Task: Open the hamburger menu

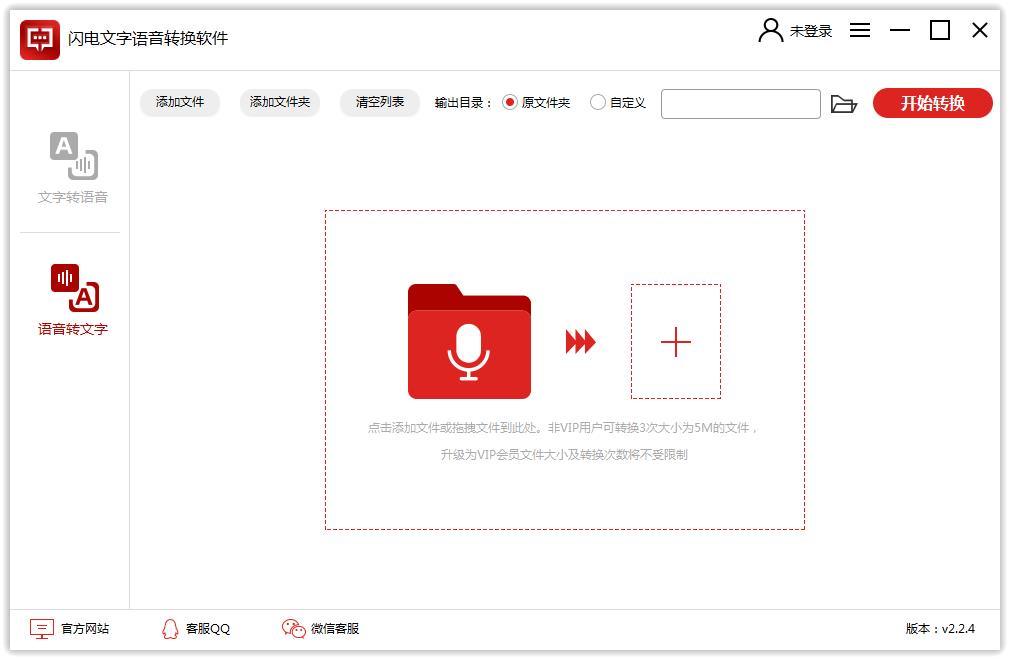Action: pyautogui.click(x=859, y=30)
